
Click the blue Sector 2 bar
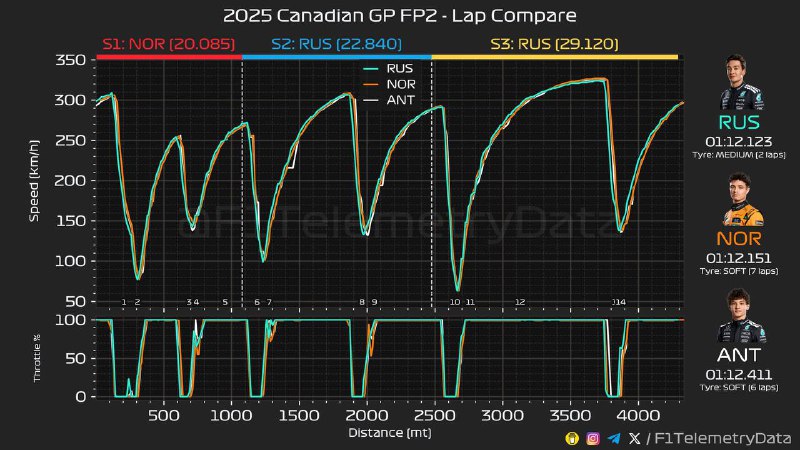click(x=337, y=57)
